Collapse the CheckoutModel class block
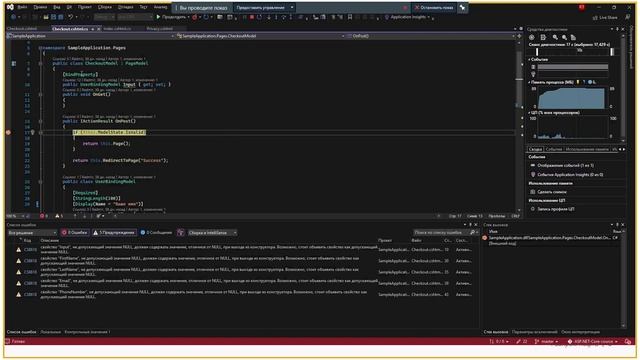 [x=40, y=63]
